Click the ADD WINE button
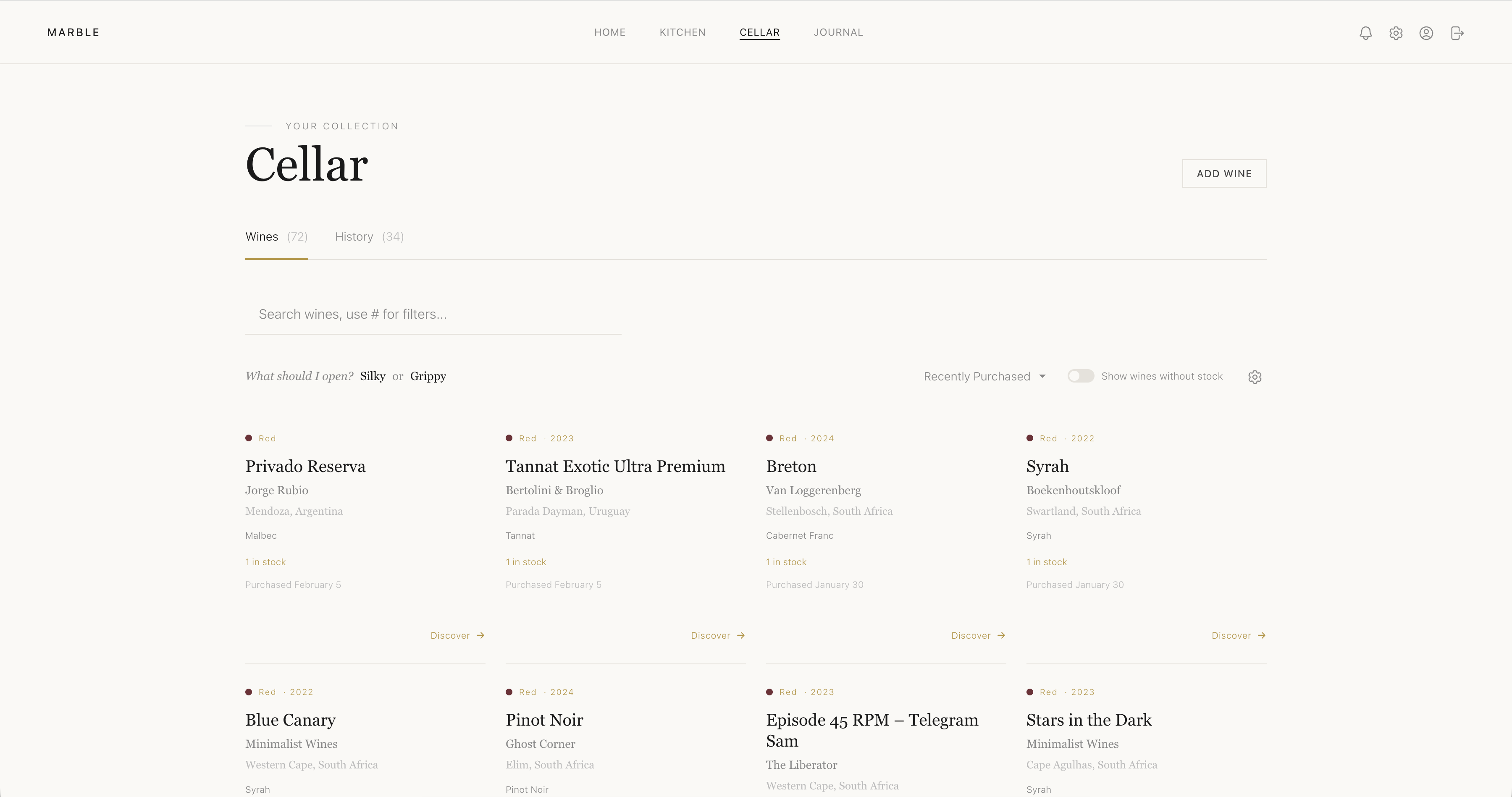 1224,174
